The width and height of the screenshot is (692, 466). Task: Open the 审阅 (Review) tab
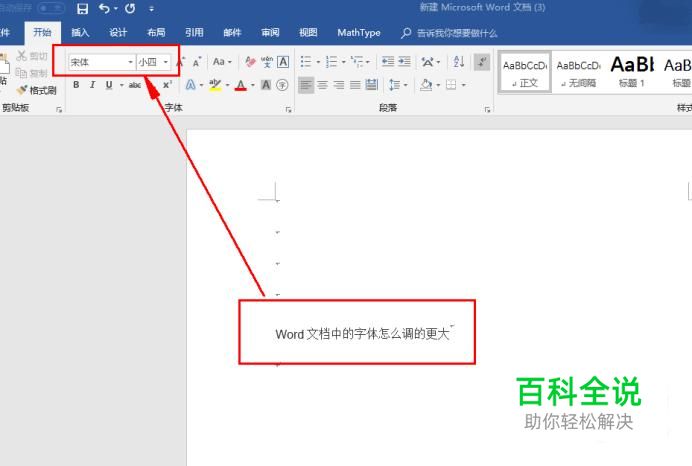[x=270, y=32]
